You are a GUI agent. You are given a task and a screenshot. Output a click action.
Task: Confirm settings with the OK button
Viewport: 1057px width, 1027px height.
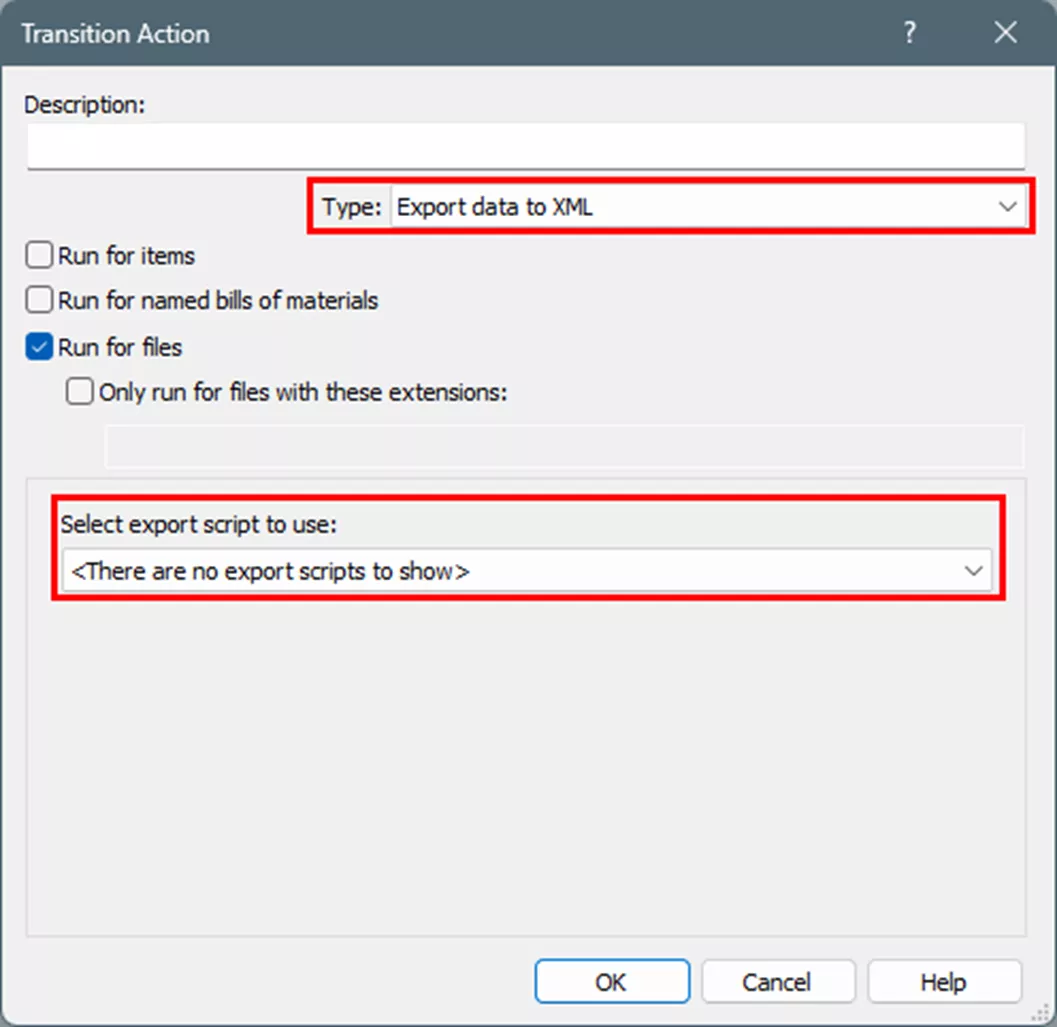(x=611, y=981)
